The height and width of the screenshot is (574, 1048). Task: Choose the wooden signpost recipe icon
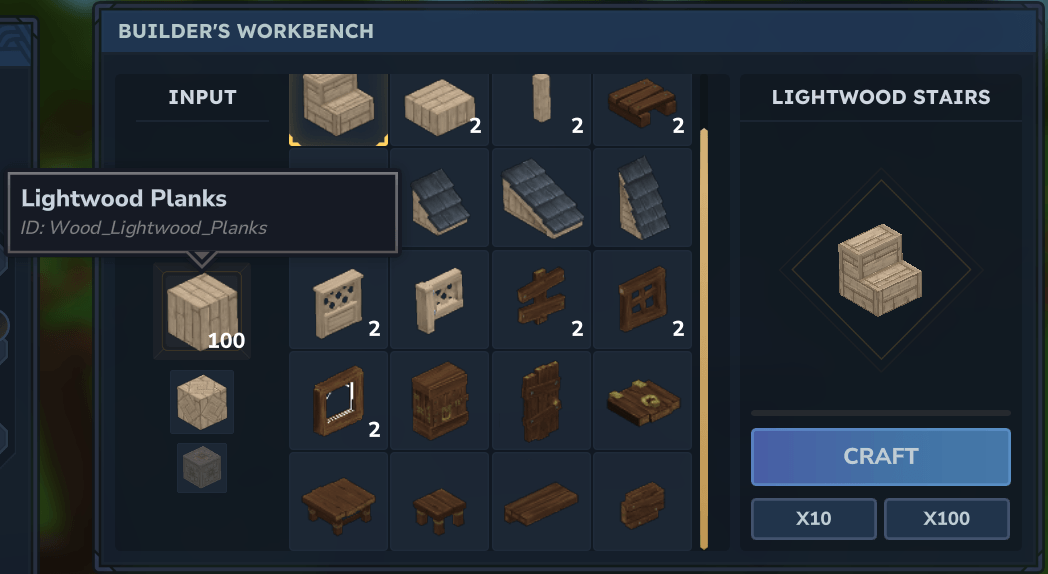point(541,299)
